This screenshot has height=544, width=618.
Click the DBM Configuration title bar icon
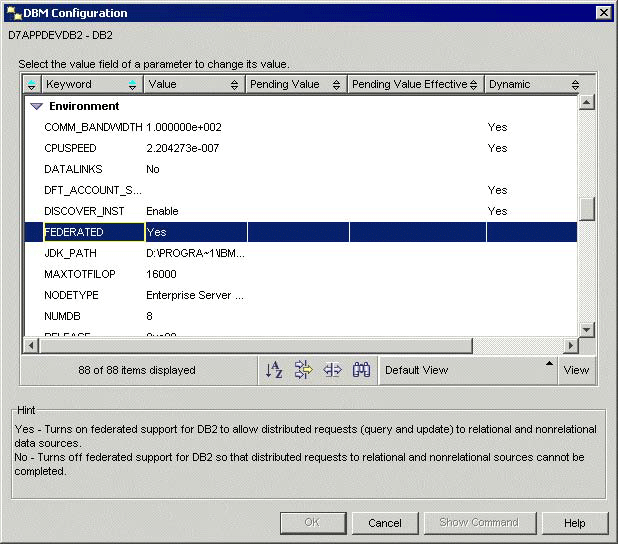pos(15,13)
